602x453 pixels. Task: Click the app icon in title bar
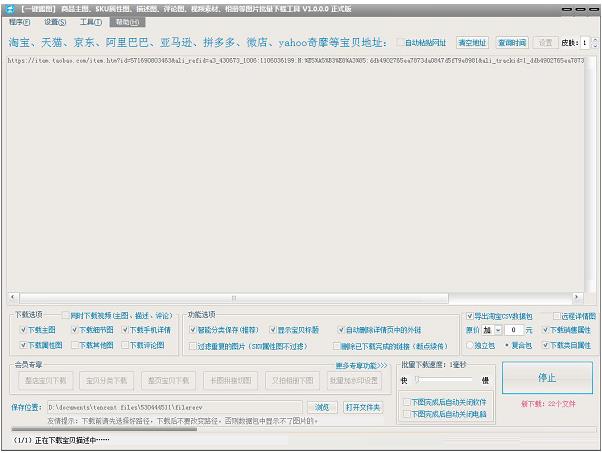9,7
